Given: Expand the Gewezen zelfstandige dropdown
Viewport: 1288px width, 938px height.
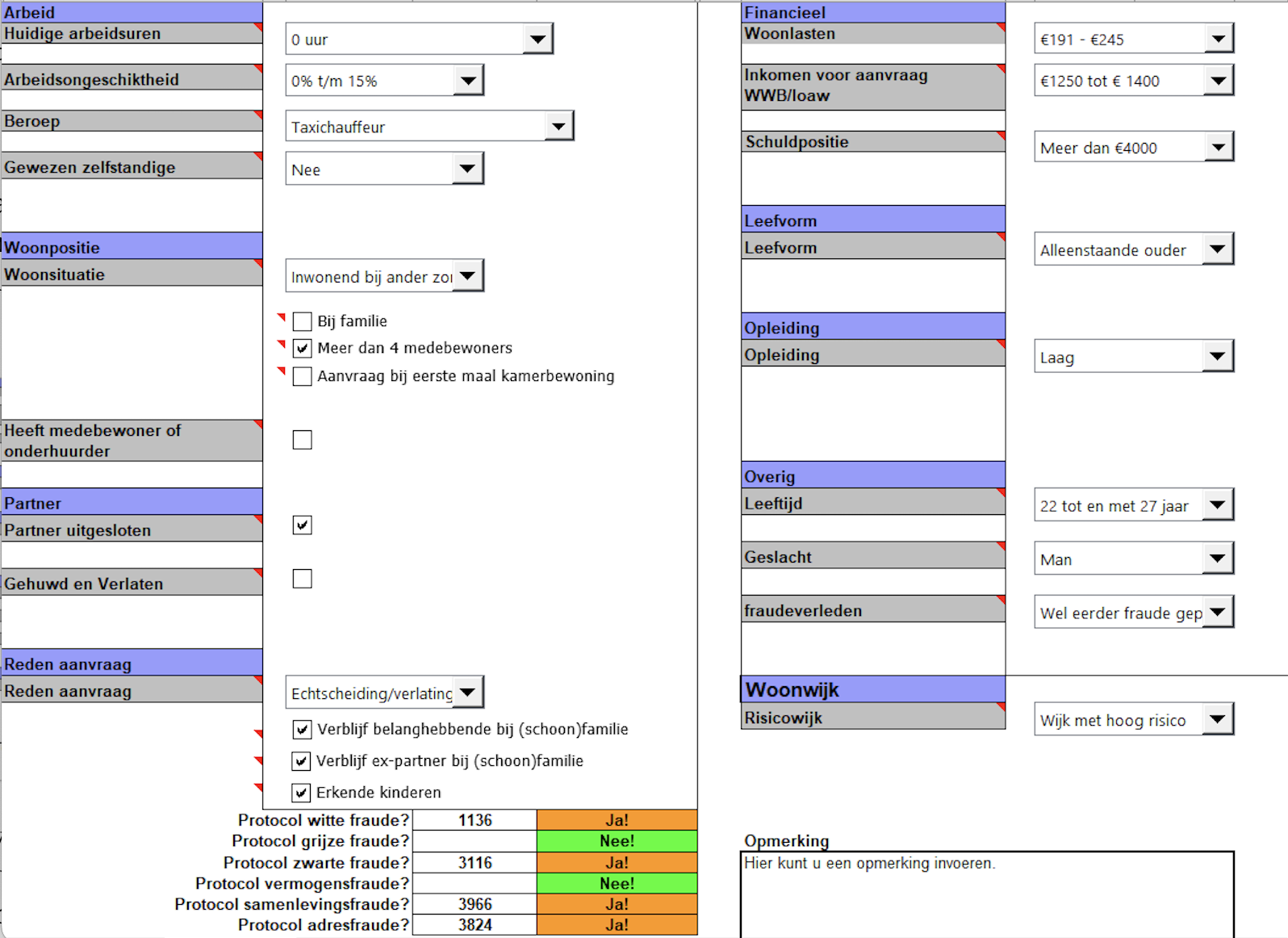Looking at the screenshot, I should (x=467, y=170).
